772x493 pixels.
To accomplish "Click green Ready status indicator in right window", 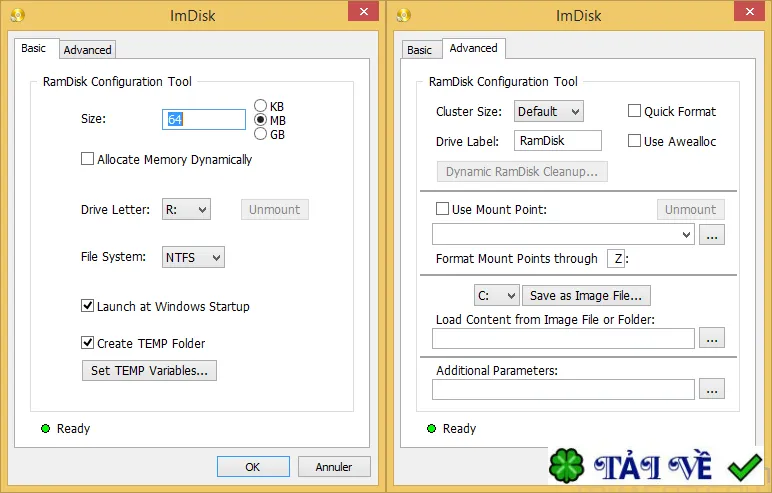I will pos(431,428).
